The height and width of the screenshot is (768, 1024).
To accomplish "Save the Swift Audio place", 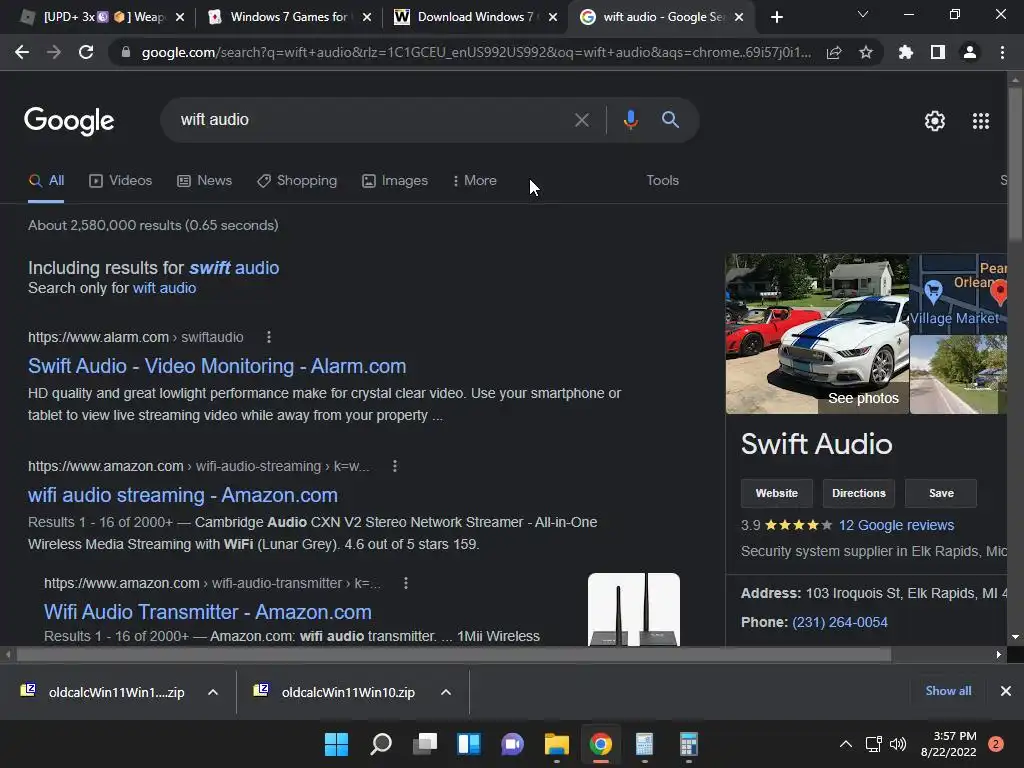I will tap(941, 494).
